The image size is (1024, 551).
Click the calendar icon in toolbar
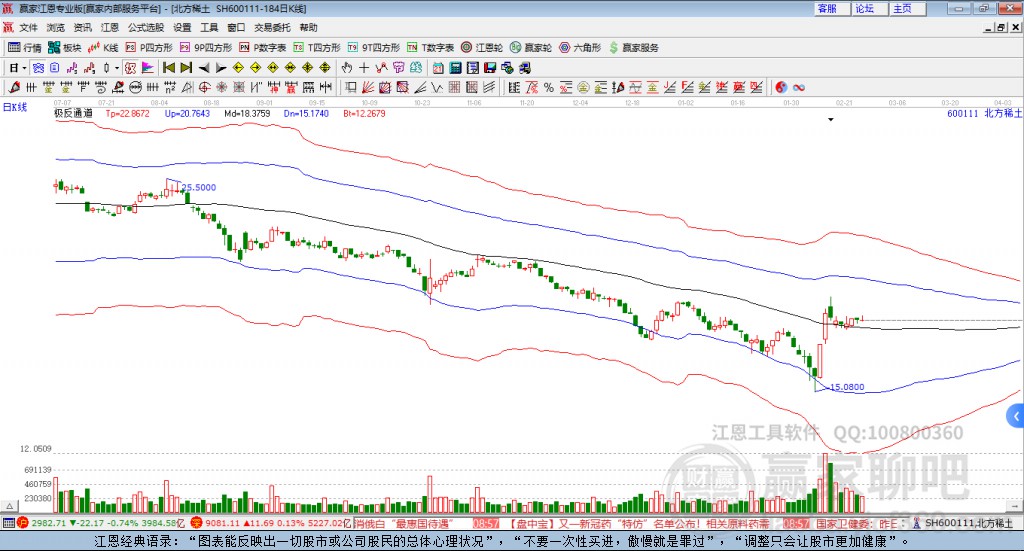click(438, 68)
